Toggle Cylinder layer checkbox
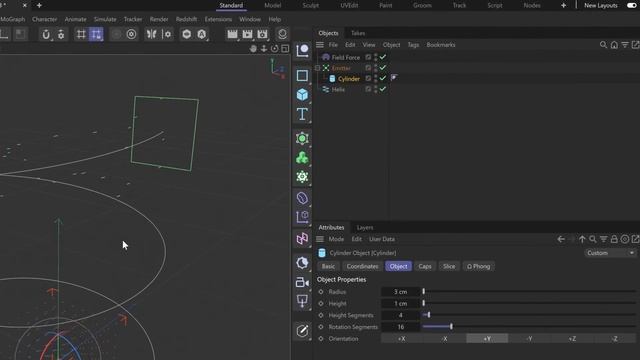 coord(368,78)
